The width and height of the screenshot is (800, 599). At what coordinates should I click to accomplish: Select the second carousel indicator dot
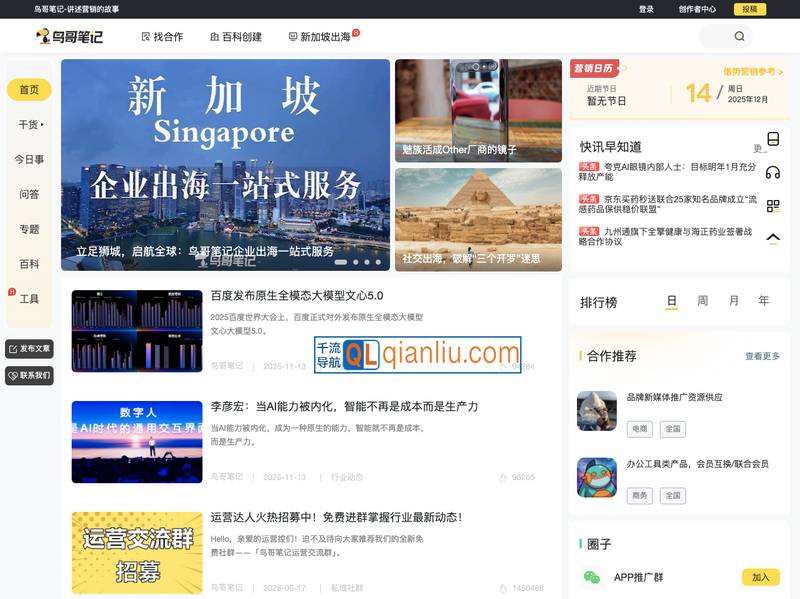tap(356, 262)
